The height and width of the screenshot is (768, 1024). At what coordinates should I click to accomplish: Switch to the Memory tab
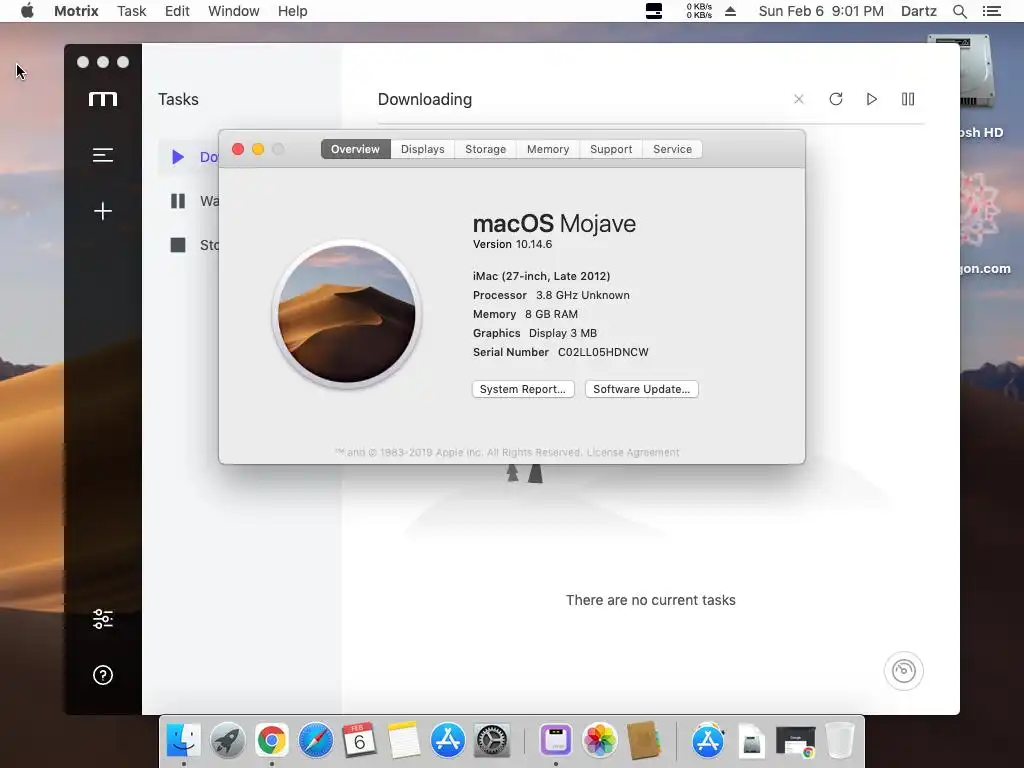click(548, 149)
